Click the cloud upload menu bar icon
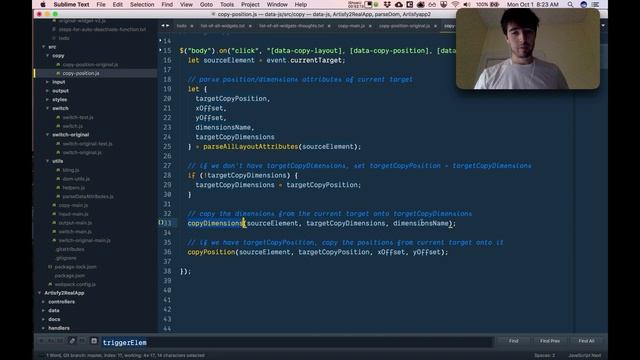640x360 pixels. coord(399,4)
